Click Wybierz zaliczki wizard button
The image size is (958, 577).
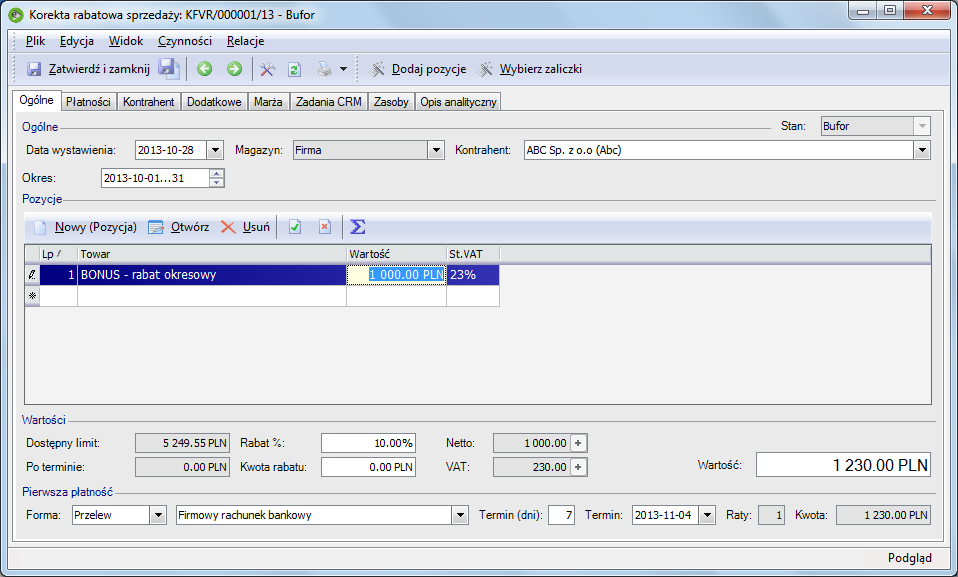(x=530, y=69)
